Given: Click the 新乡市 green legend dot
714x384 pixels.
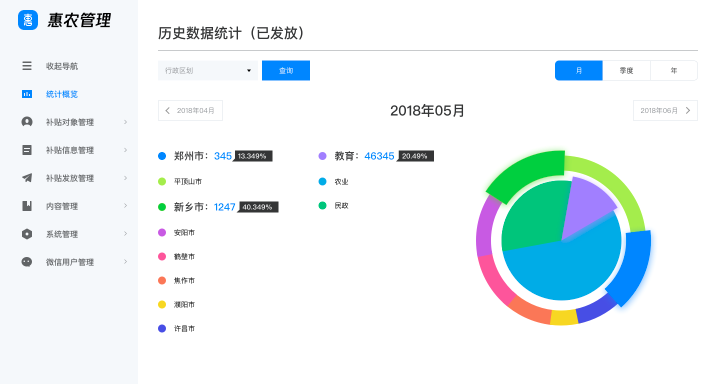Looking at the screenshot, I should (x=162, y=207).
